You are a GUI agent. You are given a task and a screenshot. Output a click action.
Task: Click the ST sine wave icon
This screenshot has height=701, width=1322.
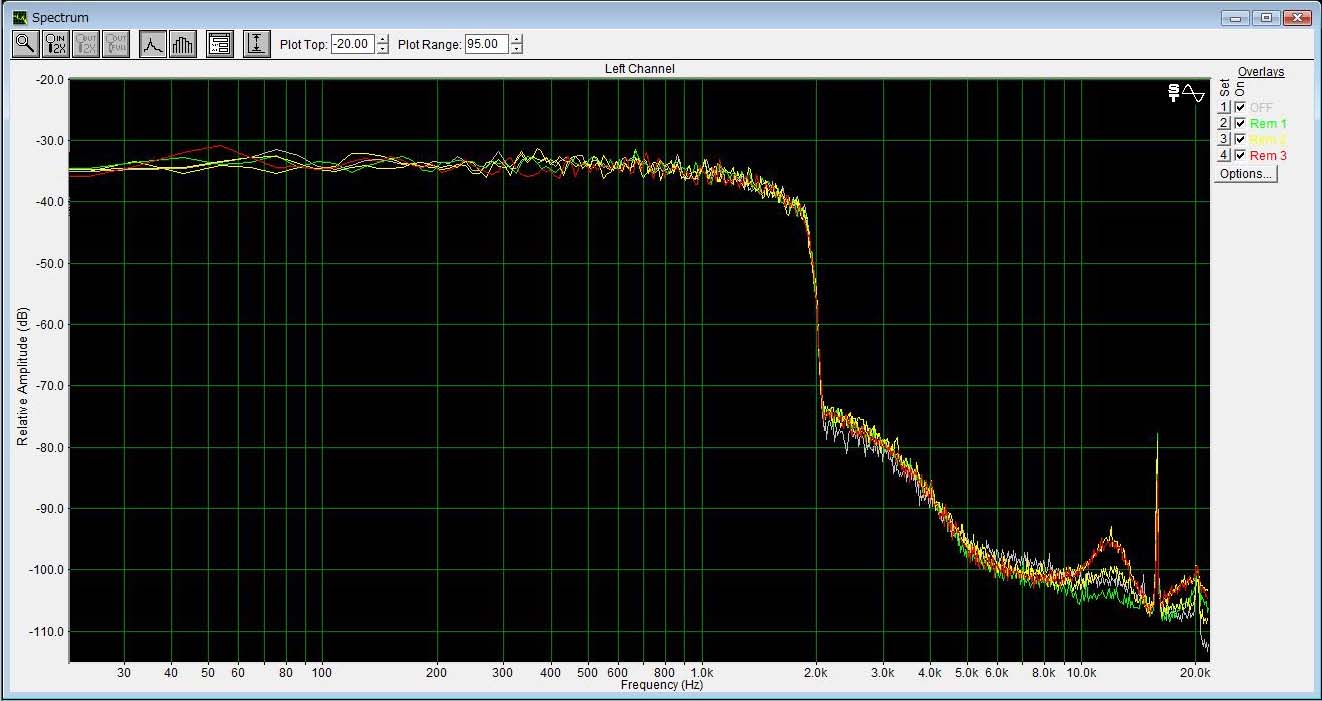(x=1186, y=93)
